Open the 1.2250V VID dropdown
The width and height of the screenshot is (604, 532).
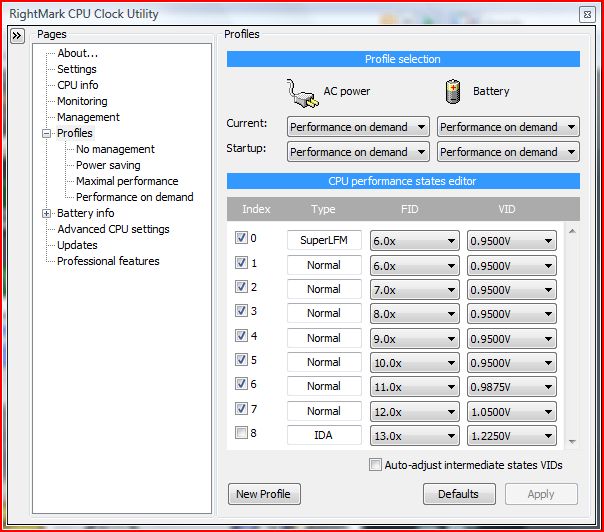click(512, 436)
